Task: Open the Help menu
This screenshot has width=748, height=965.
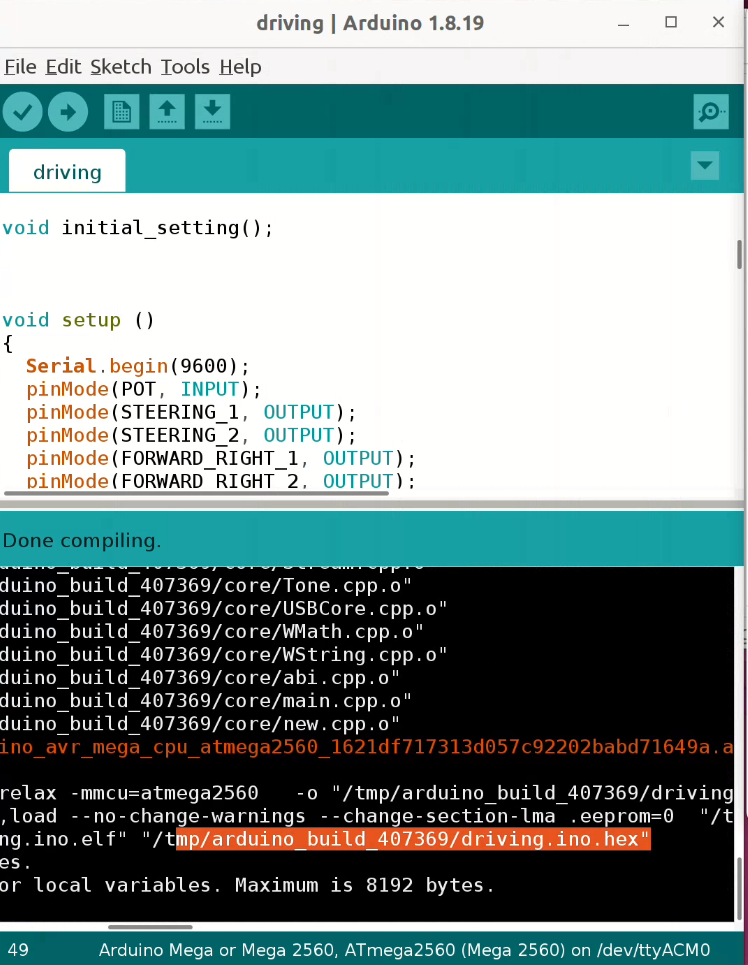Action: pyautogui.click(x=240, y=66)
